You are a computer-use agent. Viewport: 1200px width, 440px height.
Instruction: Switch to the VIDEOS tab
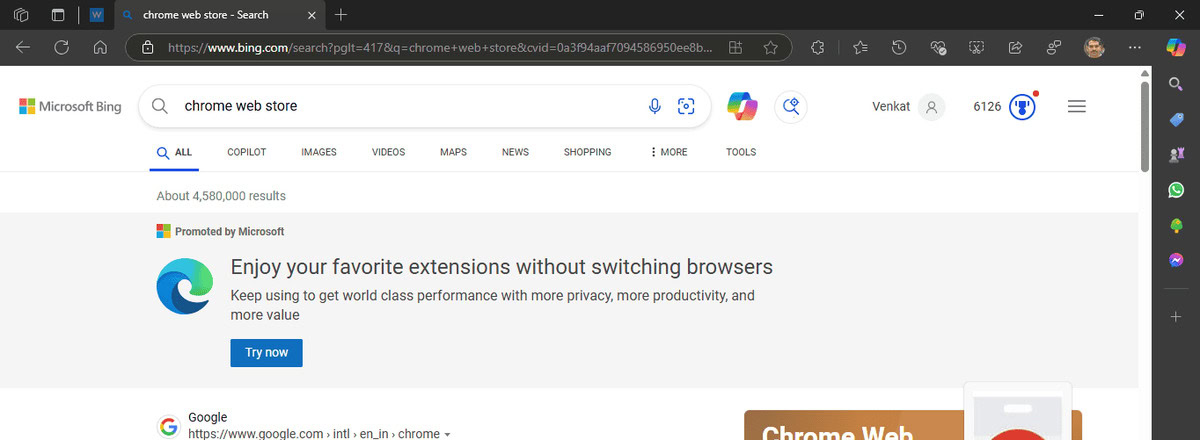click(x=388, y=152)
